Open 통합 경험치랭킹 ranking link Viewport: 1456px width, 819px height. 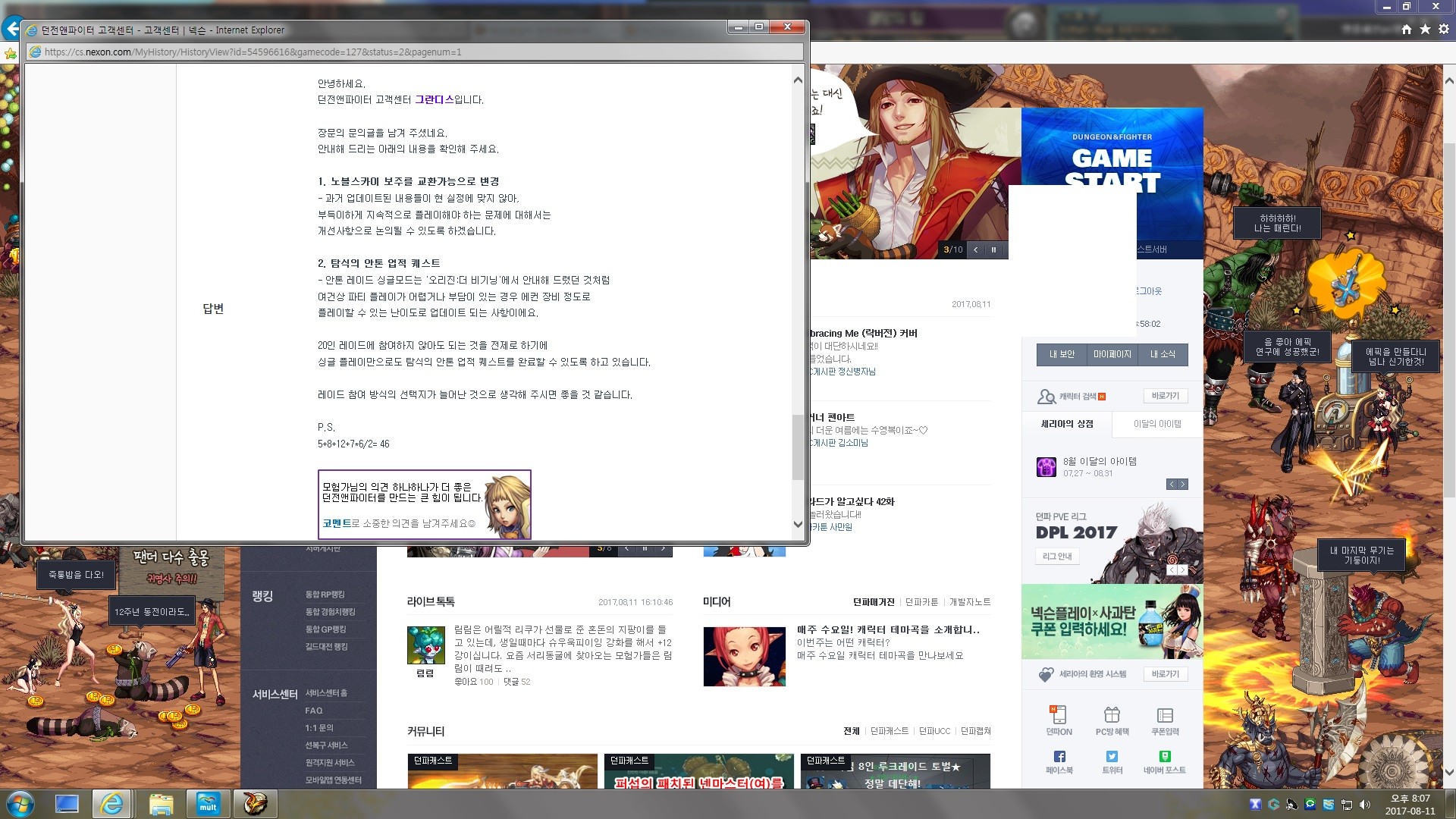pyautogui.click(x=330, y=612)
